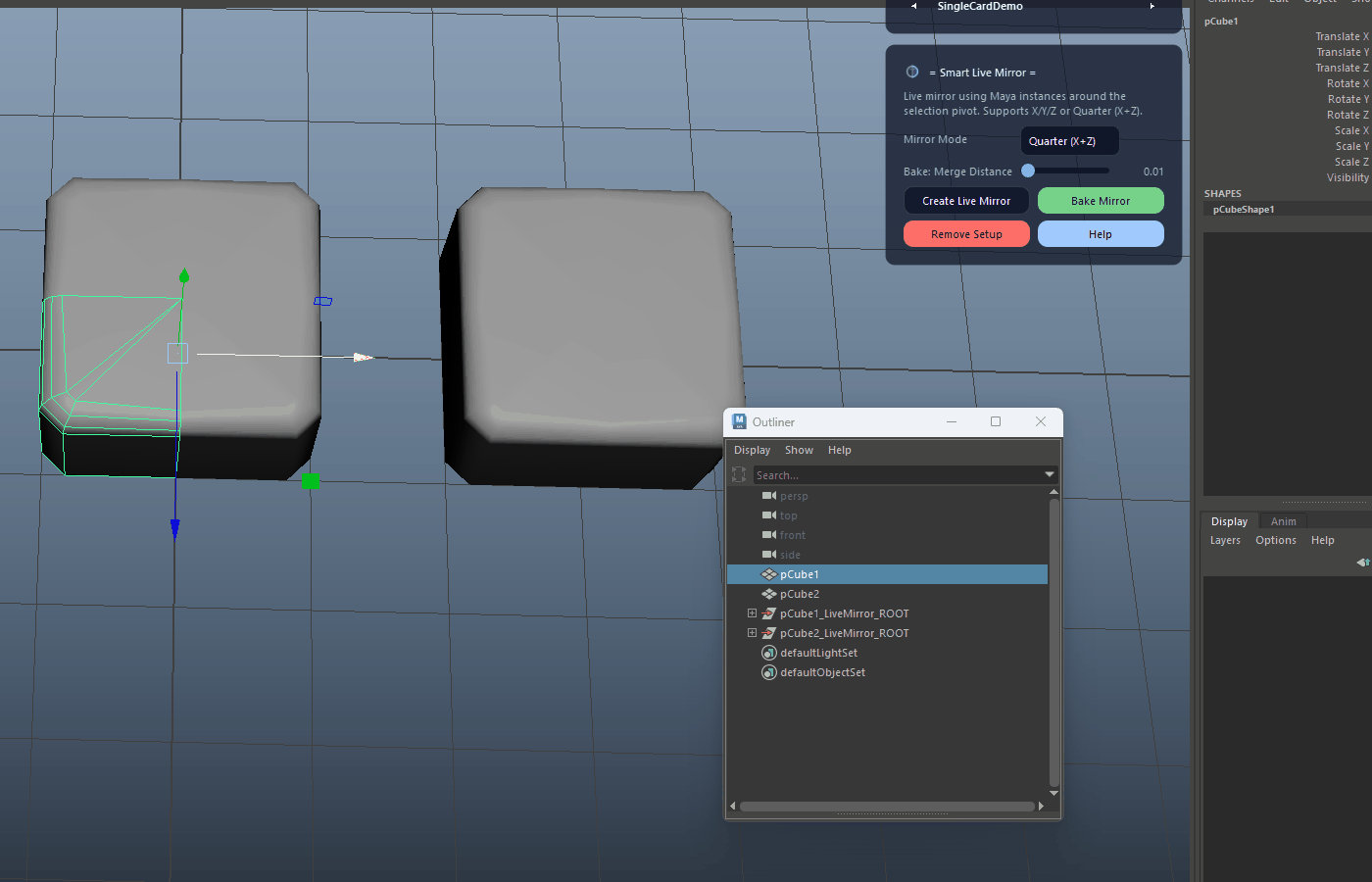Select Scale Z channel in Channel Box
This screenshot has height=882, width=1372.
pos(1351,162)
